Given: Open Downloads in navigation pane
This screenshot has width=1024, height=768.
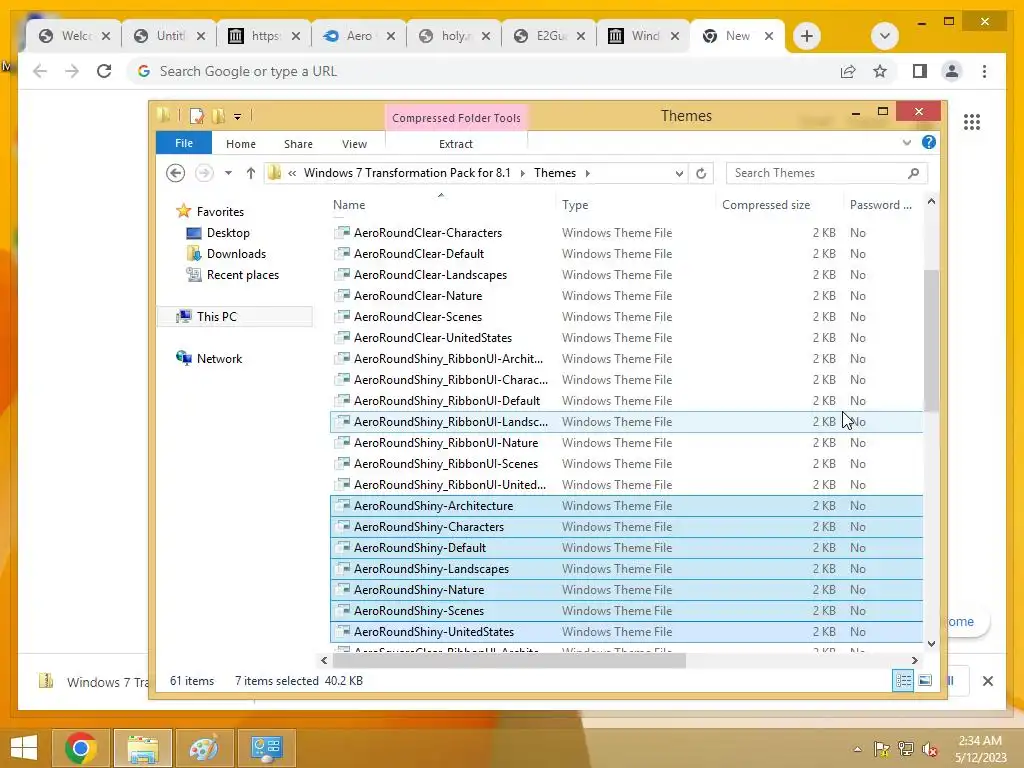Looking at the screenshot, I should tap(236, 254).
